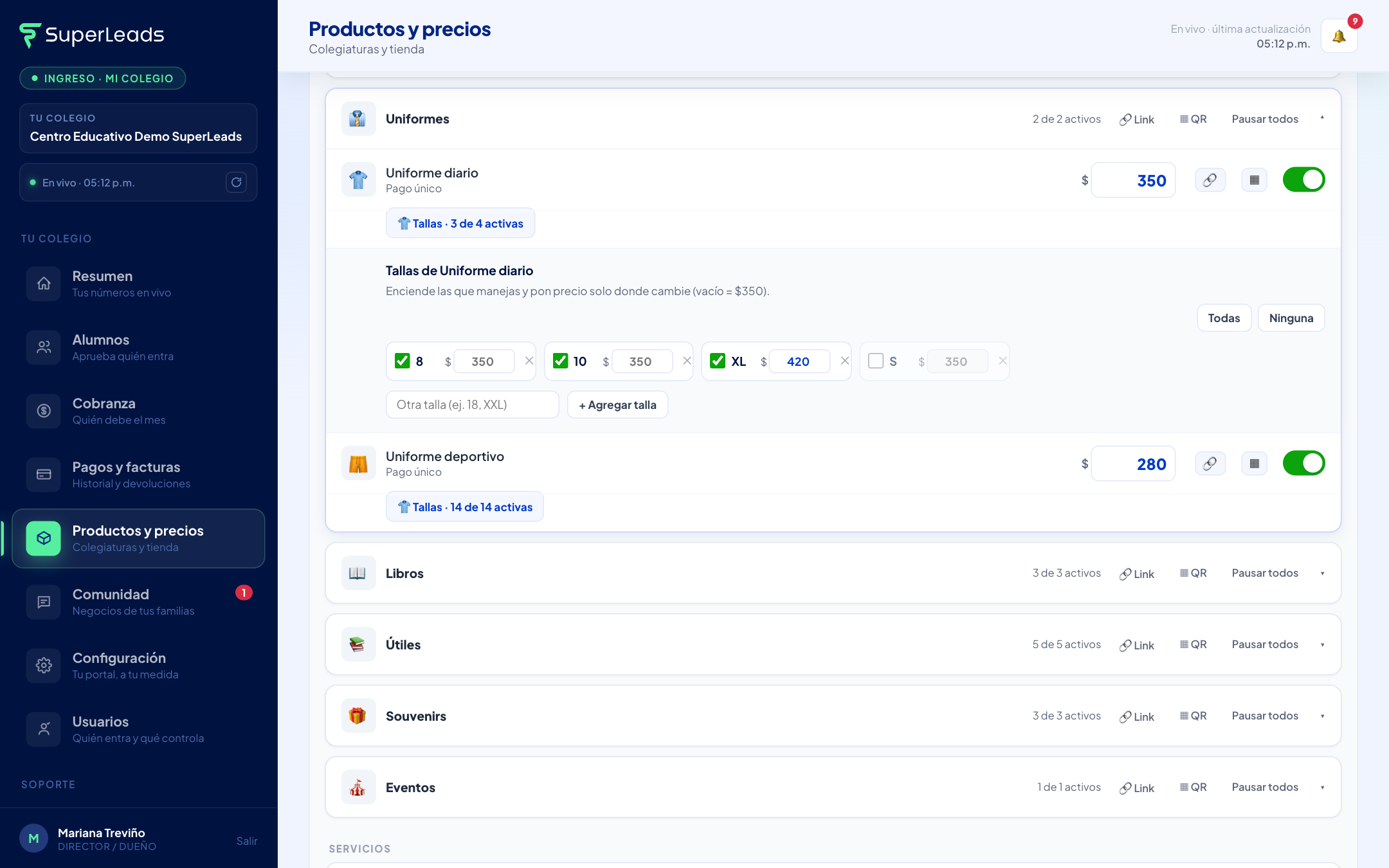Select Todas sizes button

[1224, 318]
